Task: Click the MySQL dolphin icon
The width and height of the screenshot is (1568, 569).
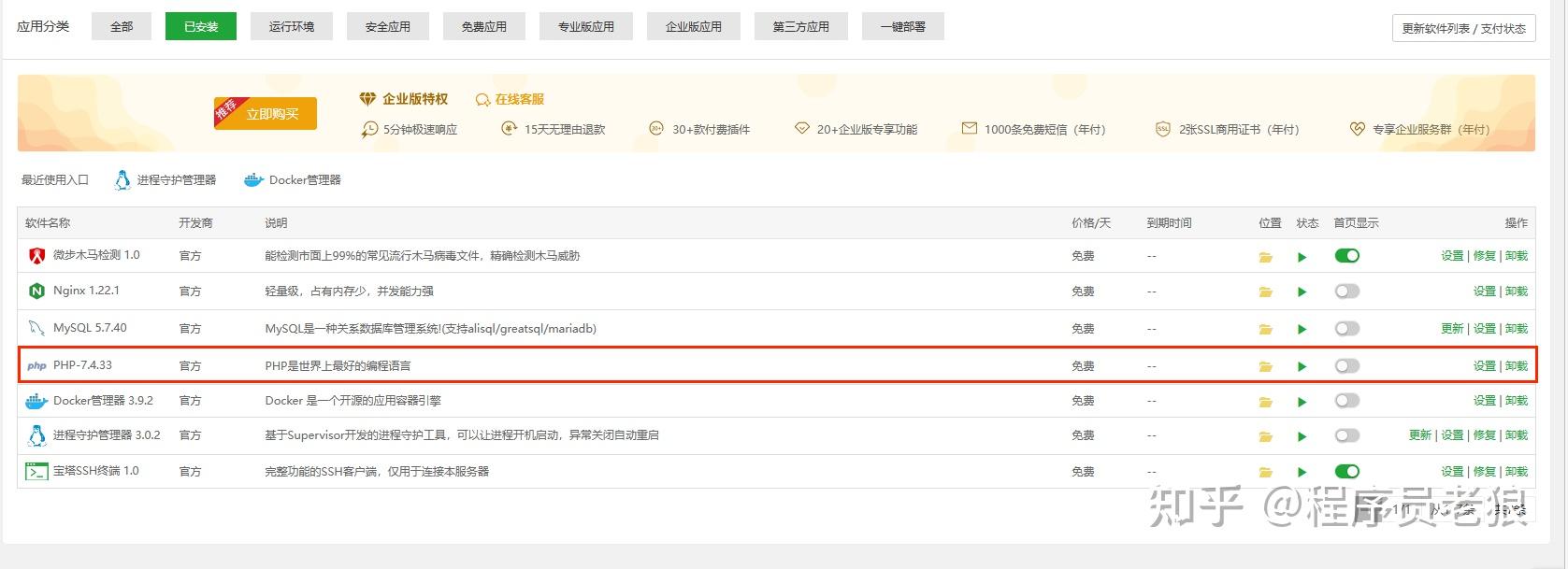Action: click(x=36, y=328)
